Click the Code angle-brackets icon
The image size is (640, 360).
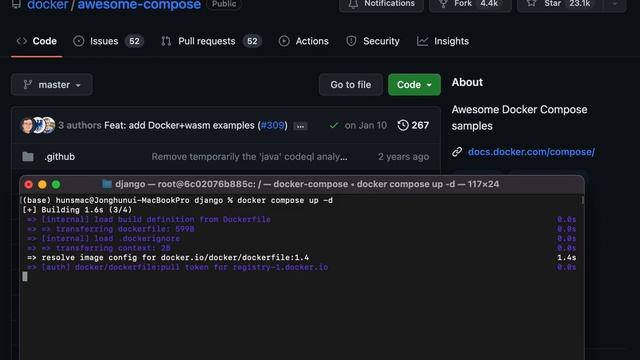tap(22, 41)
